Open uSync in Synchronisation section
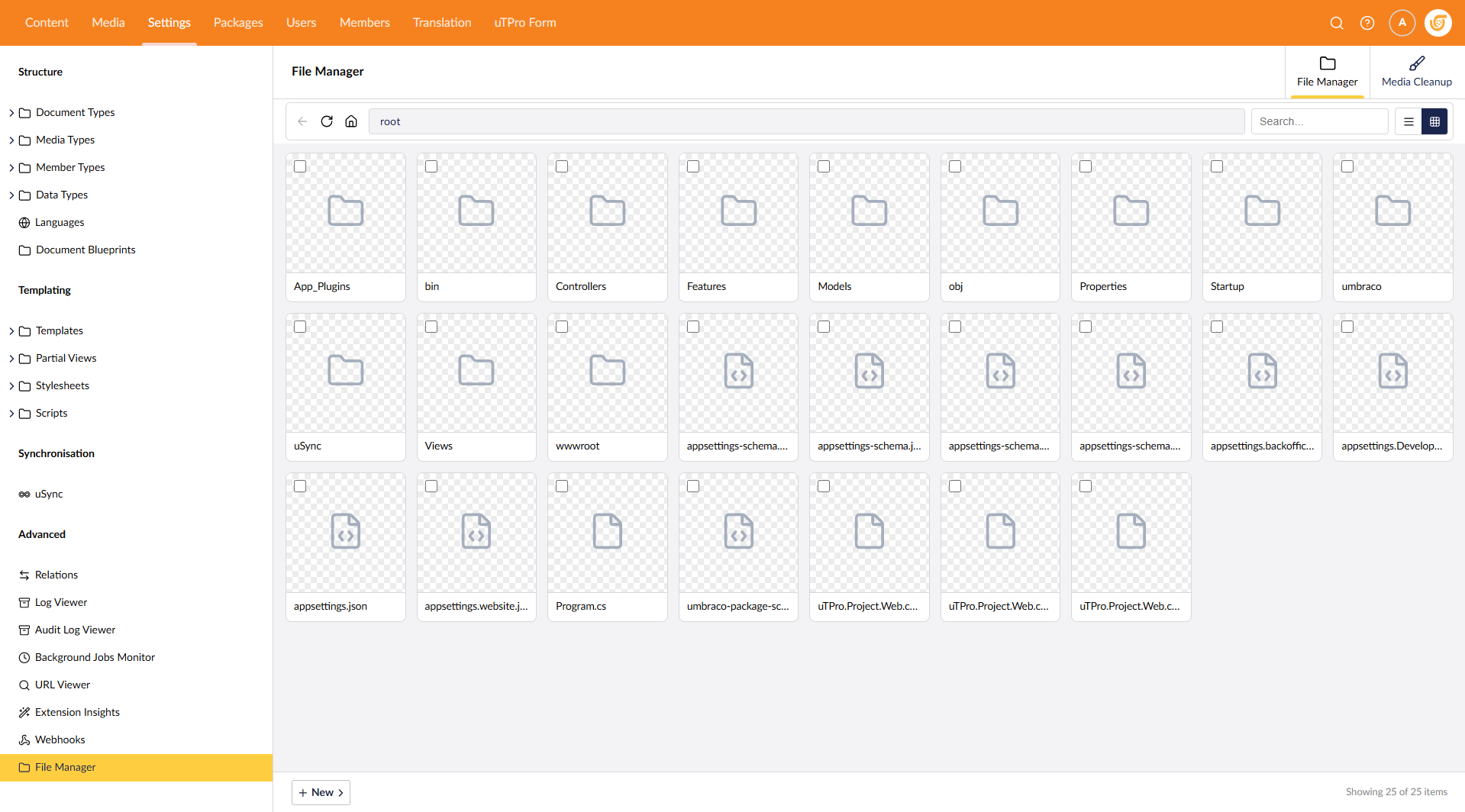The image size is (1465, 812). click(x=41, y=494)
